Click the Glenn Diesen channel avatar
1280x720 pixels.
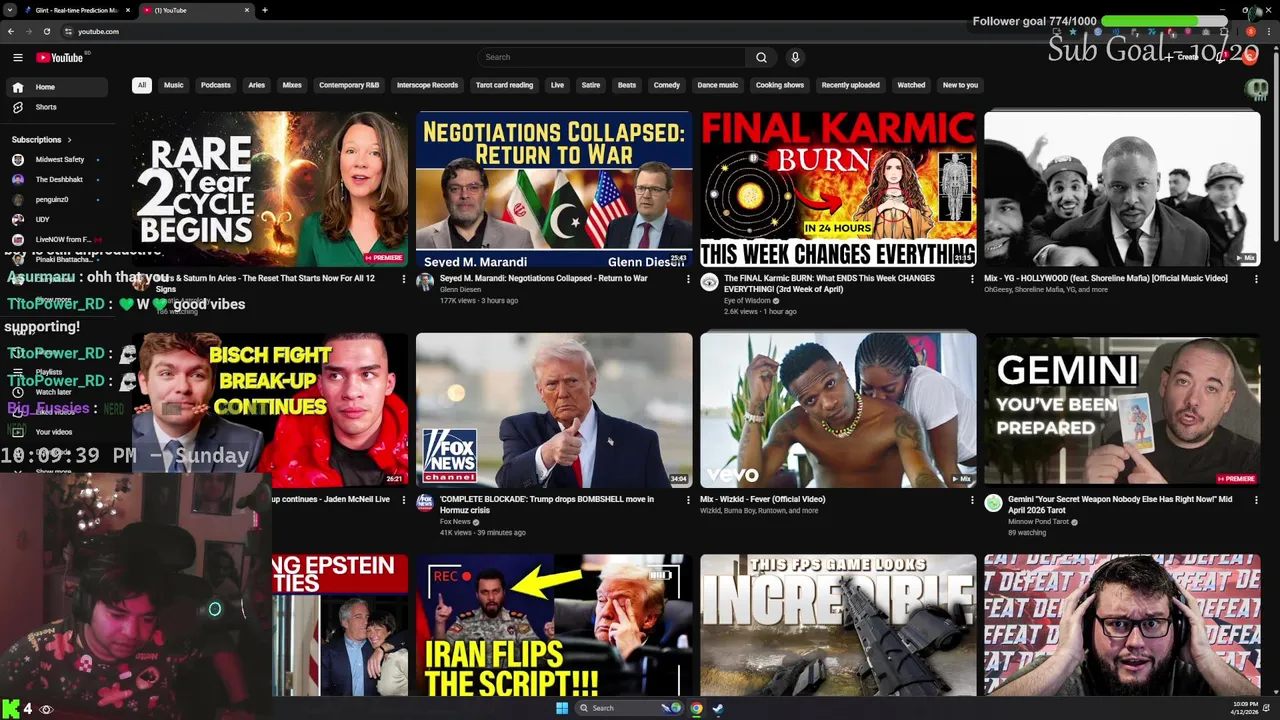(x=425, y=283)
